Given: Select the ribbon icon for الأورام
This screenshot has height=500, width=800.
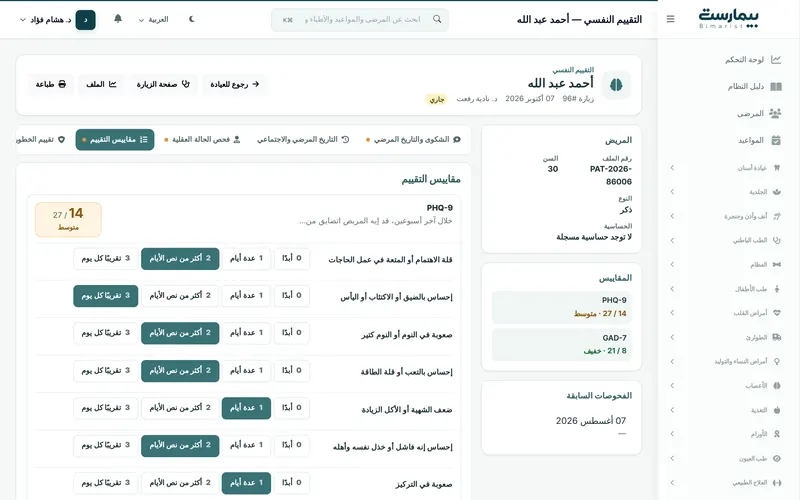Looking at the screenshot, I should click(777, 434).
